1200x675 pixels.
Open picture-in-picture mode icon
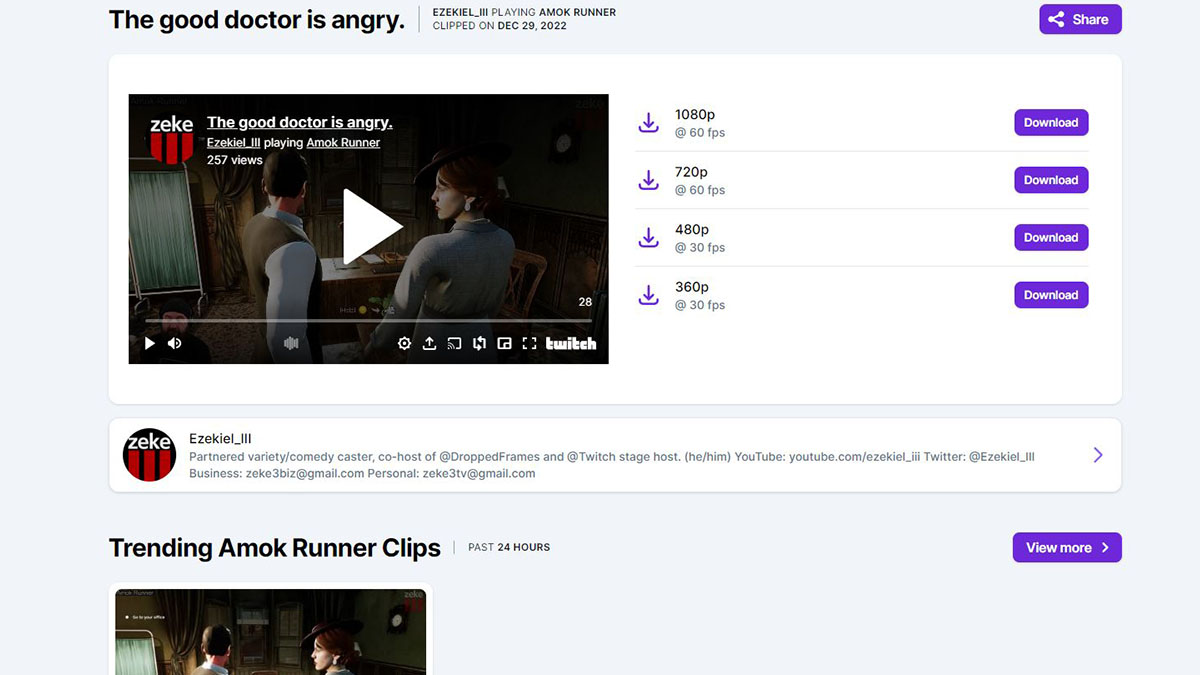(504, 343)
